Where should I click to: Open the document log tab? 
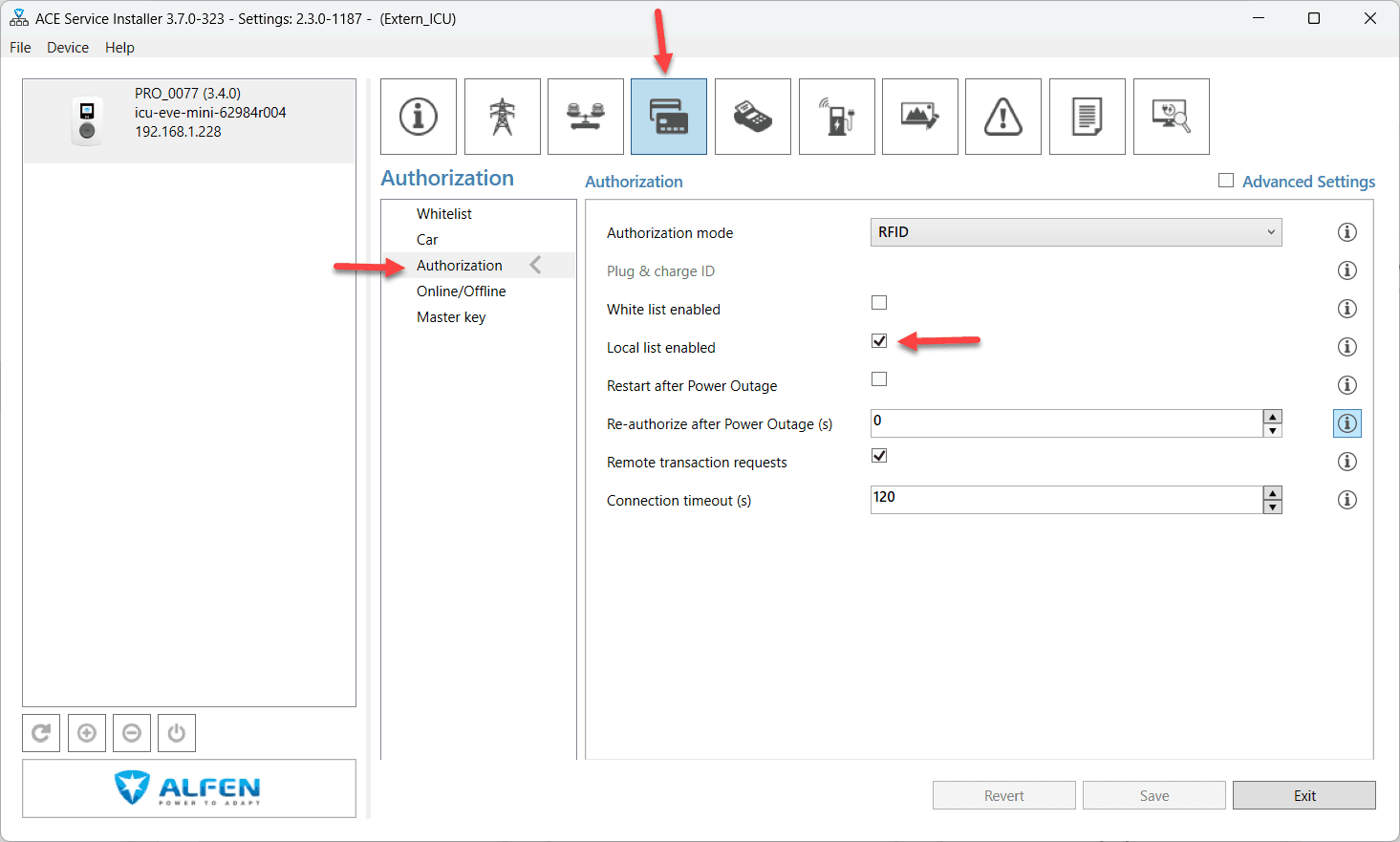pos(1087,117)
